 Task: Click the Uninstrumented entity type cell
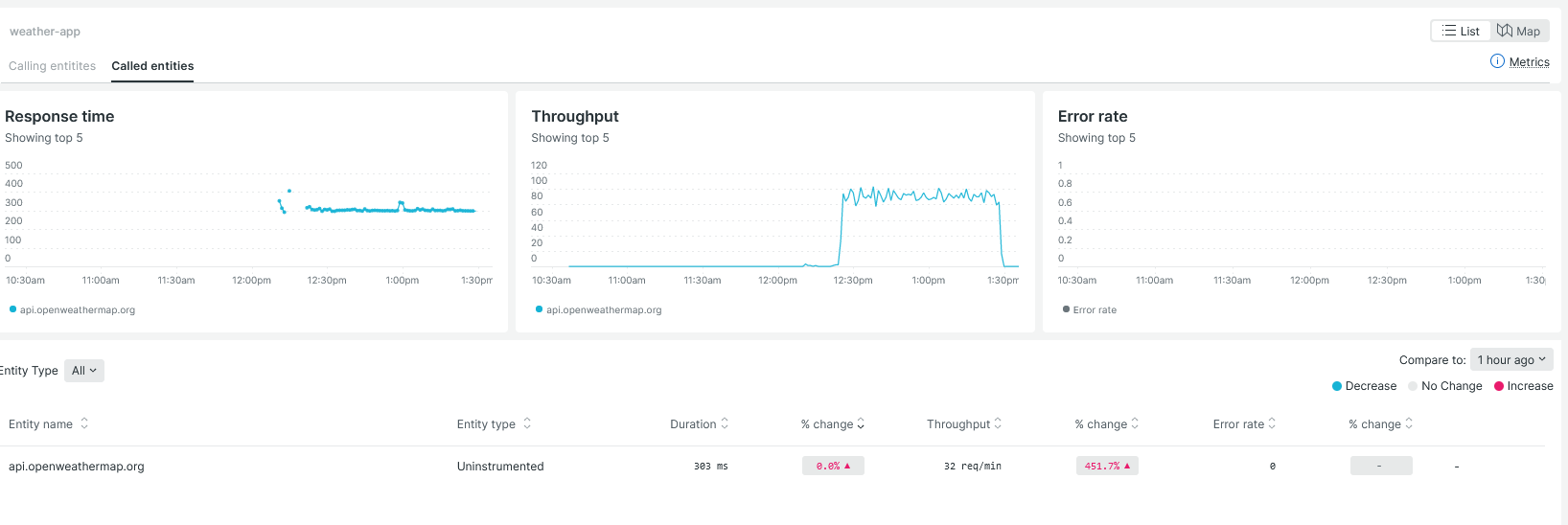tap(500, 467)
